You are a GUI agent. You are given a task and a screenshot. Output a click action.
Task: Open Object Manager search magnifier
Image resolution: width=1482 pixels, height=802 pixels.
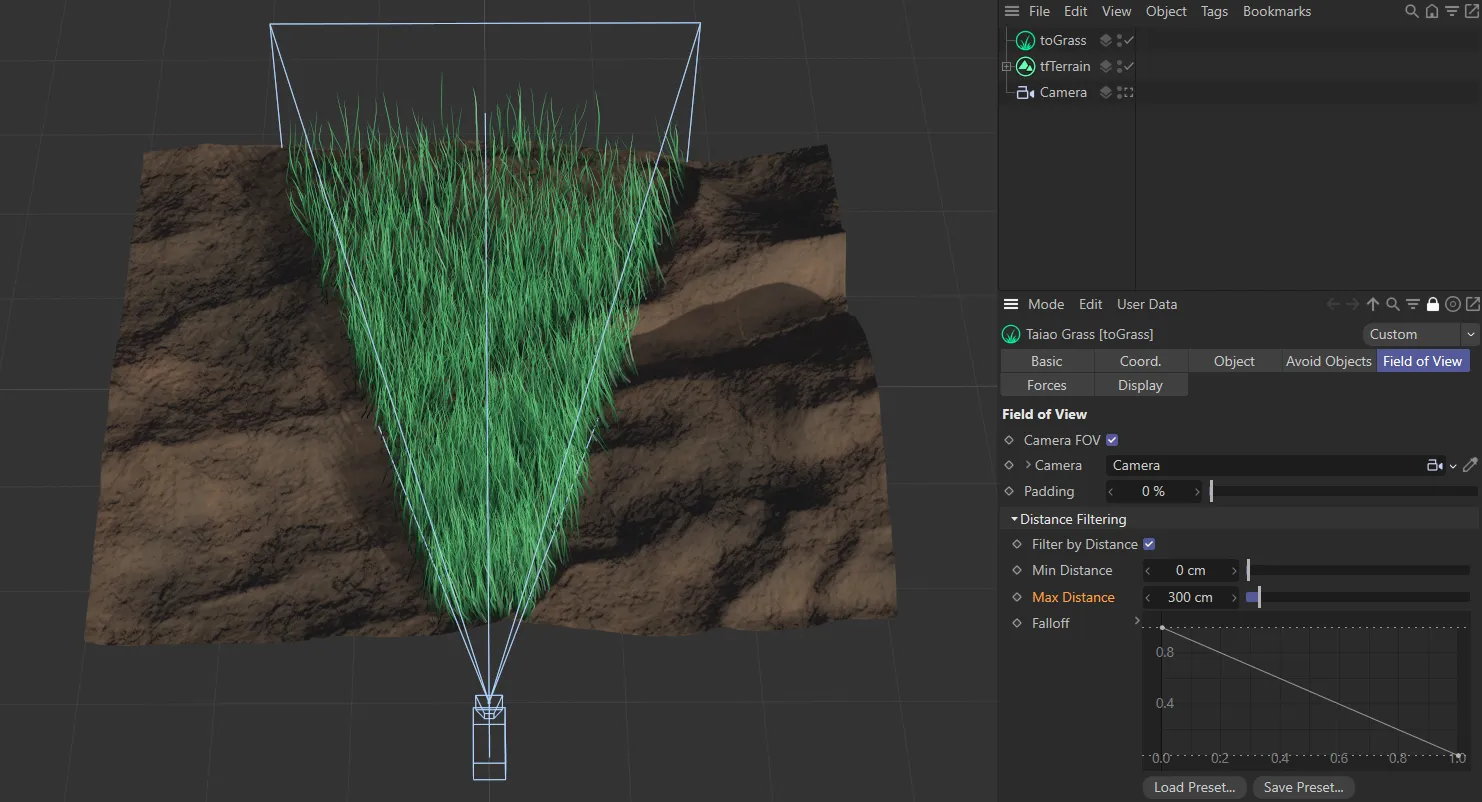click(x=1411, y=12)
